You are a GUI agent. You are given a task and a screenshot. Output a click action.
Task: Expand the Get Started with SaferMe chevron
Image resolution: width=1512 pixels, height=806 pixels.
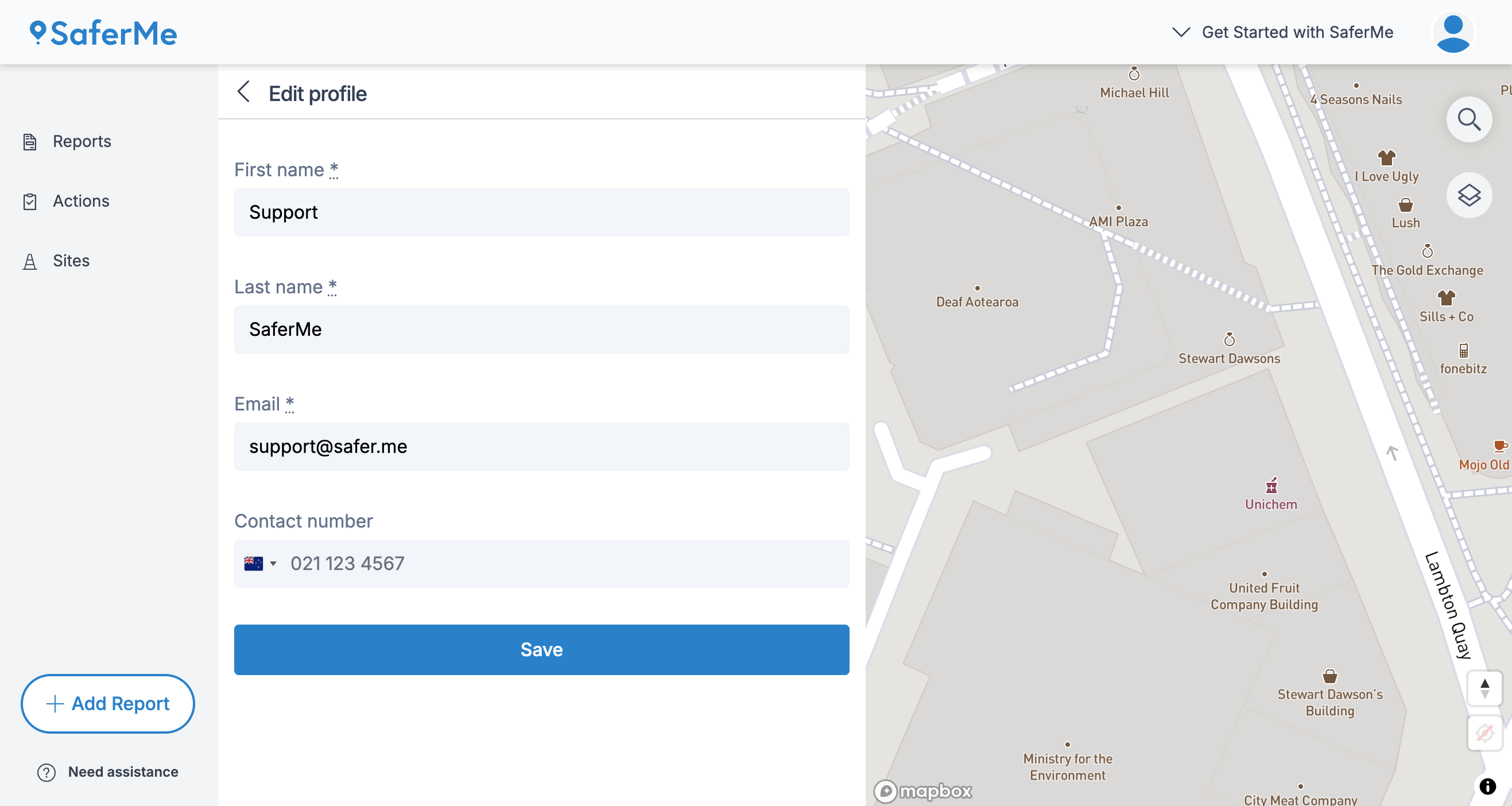(1180, 32)
